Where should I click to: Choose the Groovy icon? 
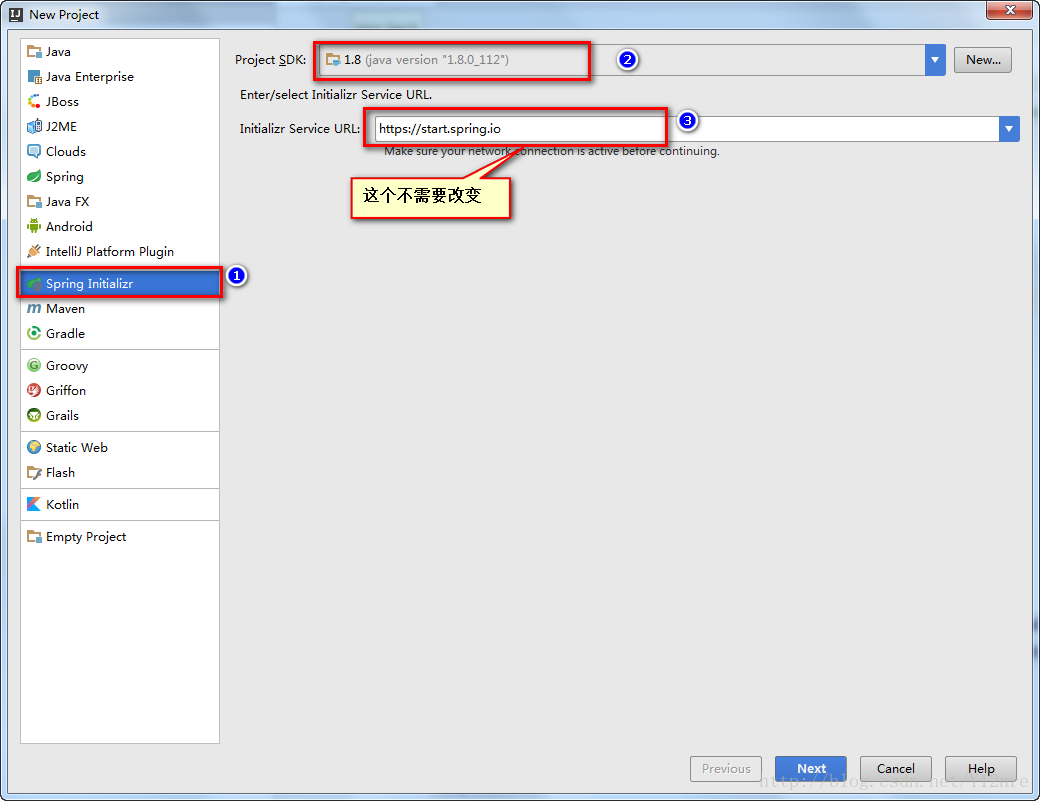pyautogui.click(x=34, y=365)
